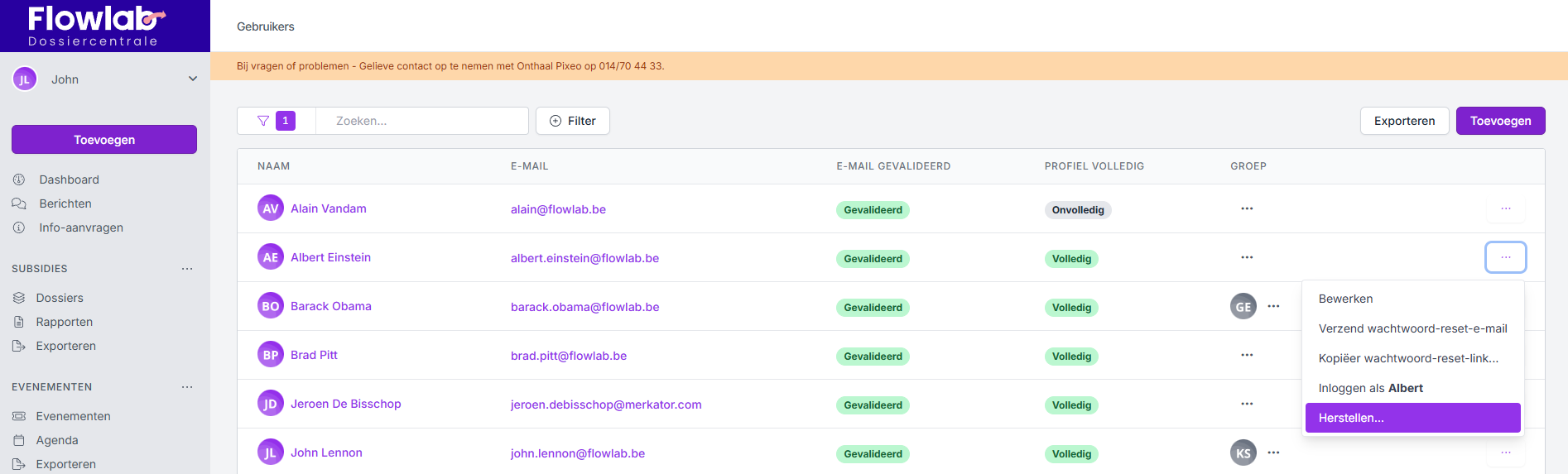Click the funnel filter icon
1568x474 pixels.
point(263,121)
